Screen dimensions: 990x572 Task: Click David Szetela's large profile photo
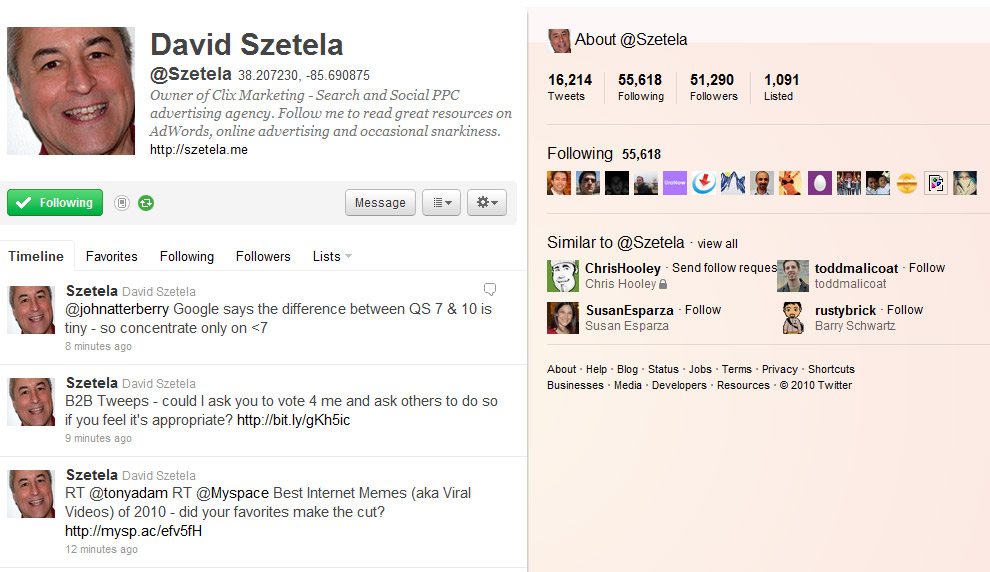click(71, 91)
